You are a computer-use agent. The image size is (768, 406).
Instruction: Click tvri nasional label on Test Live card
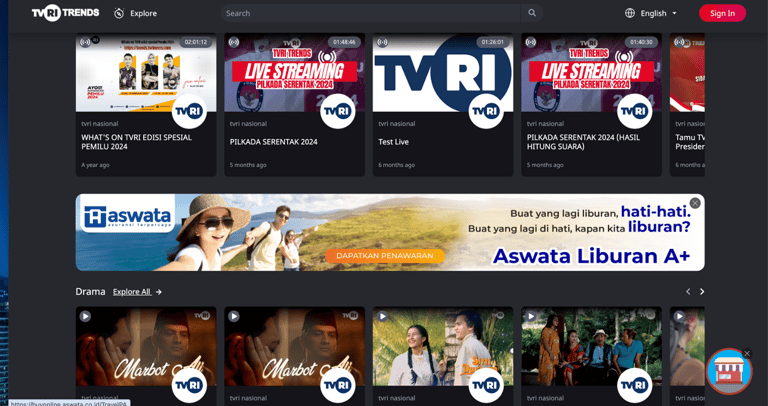tap(397, 124)
